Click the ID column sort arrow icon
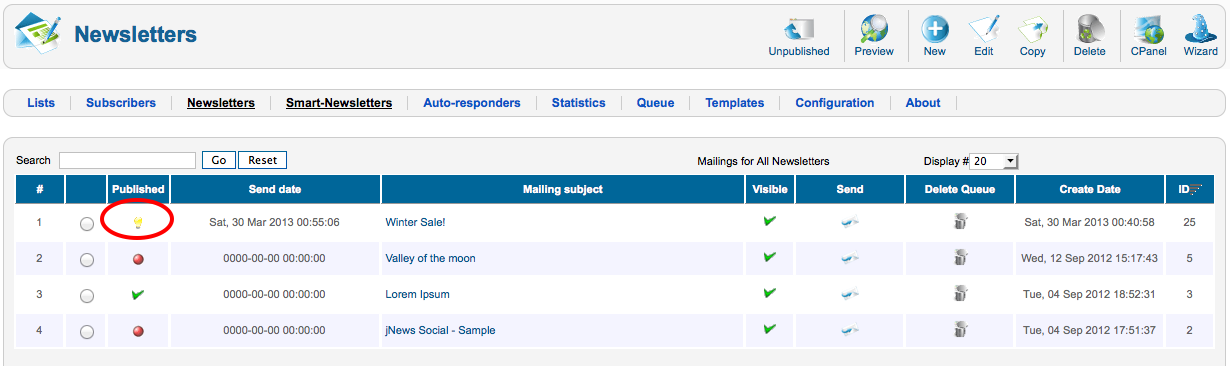The width and height of the screenshot is (1230, 366). coord(1196,189)
